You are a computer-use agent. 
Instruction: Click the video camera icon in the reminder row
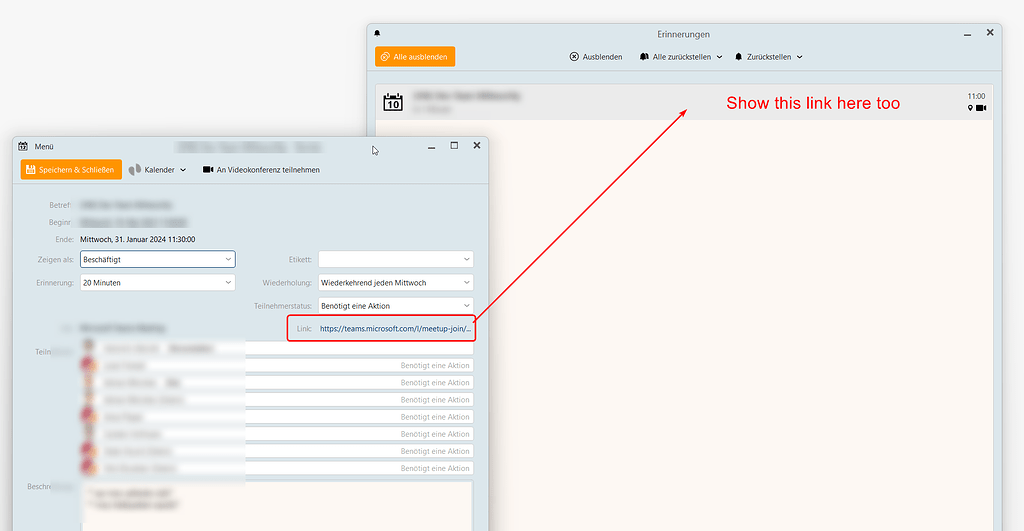pyautogui.click(x=981, y=108)
